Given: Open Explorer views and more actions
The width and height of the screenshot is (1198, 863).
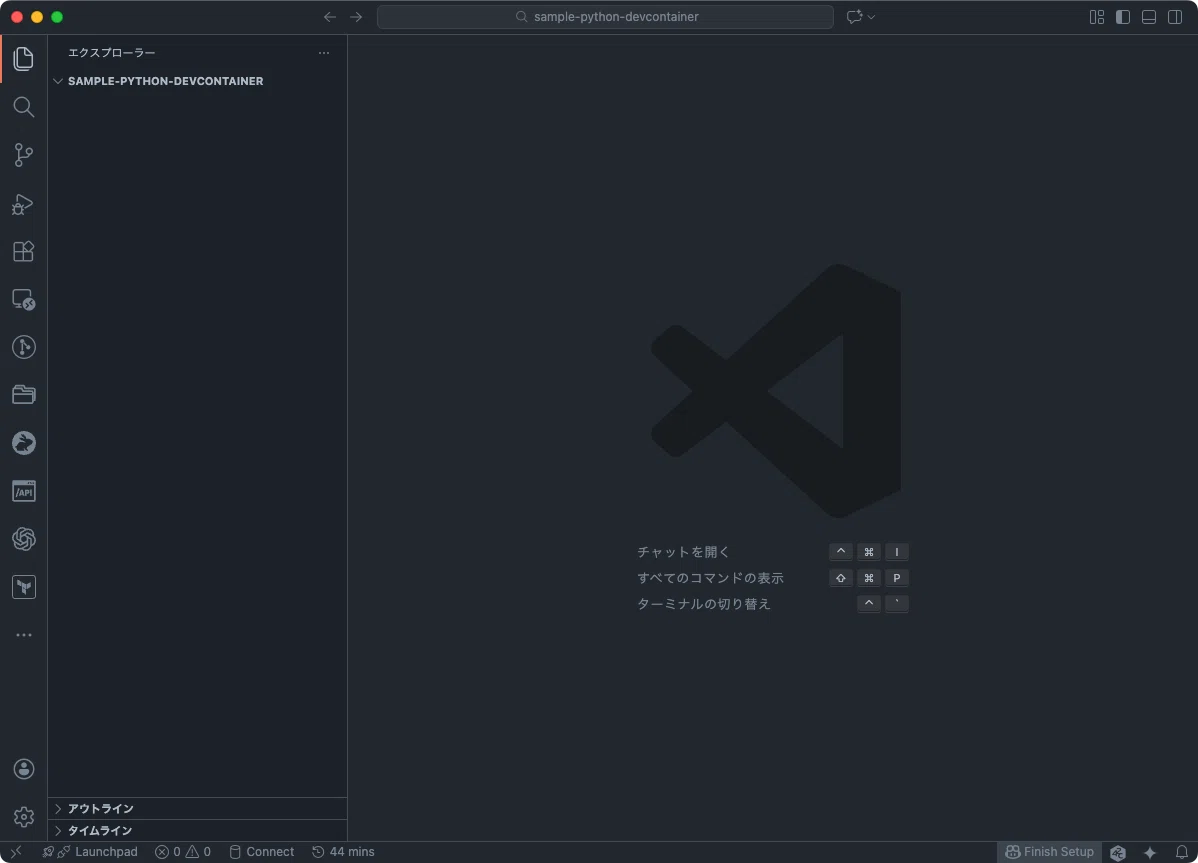Looking at the screenshot, I should coord(324,53).
